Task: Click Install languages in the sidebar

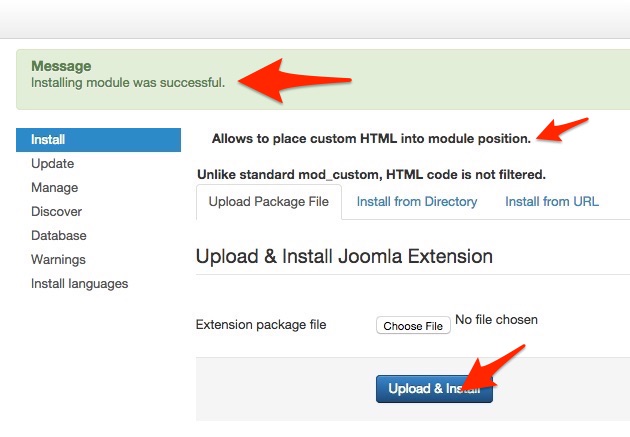Action: 79,284
